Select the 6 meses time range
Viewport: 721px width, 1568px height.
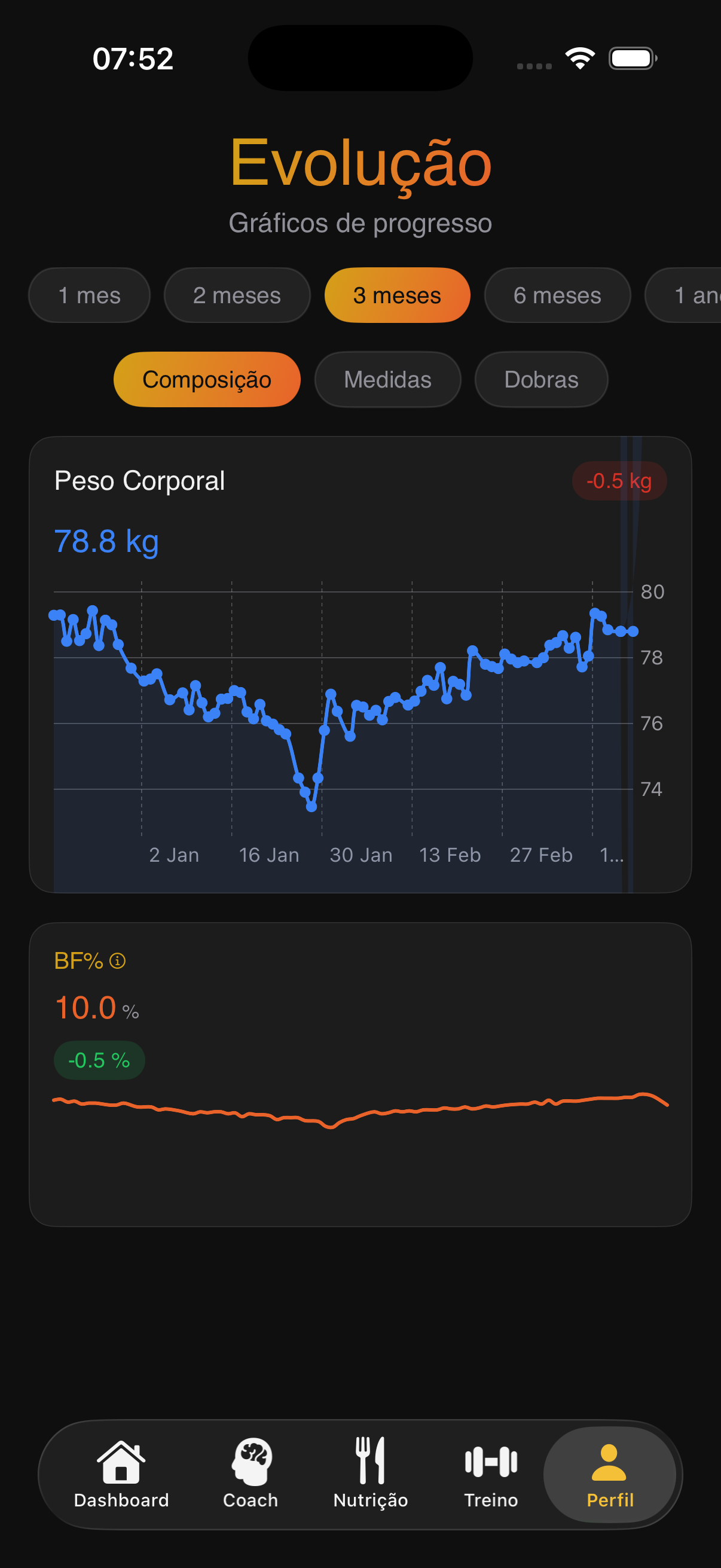[x=557, y=295]
